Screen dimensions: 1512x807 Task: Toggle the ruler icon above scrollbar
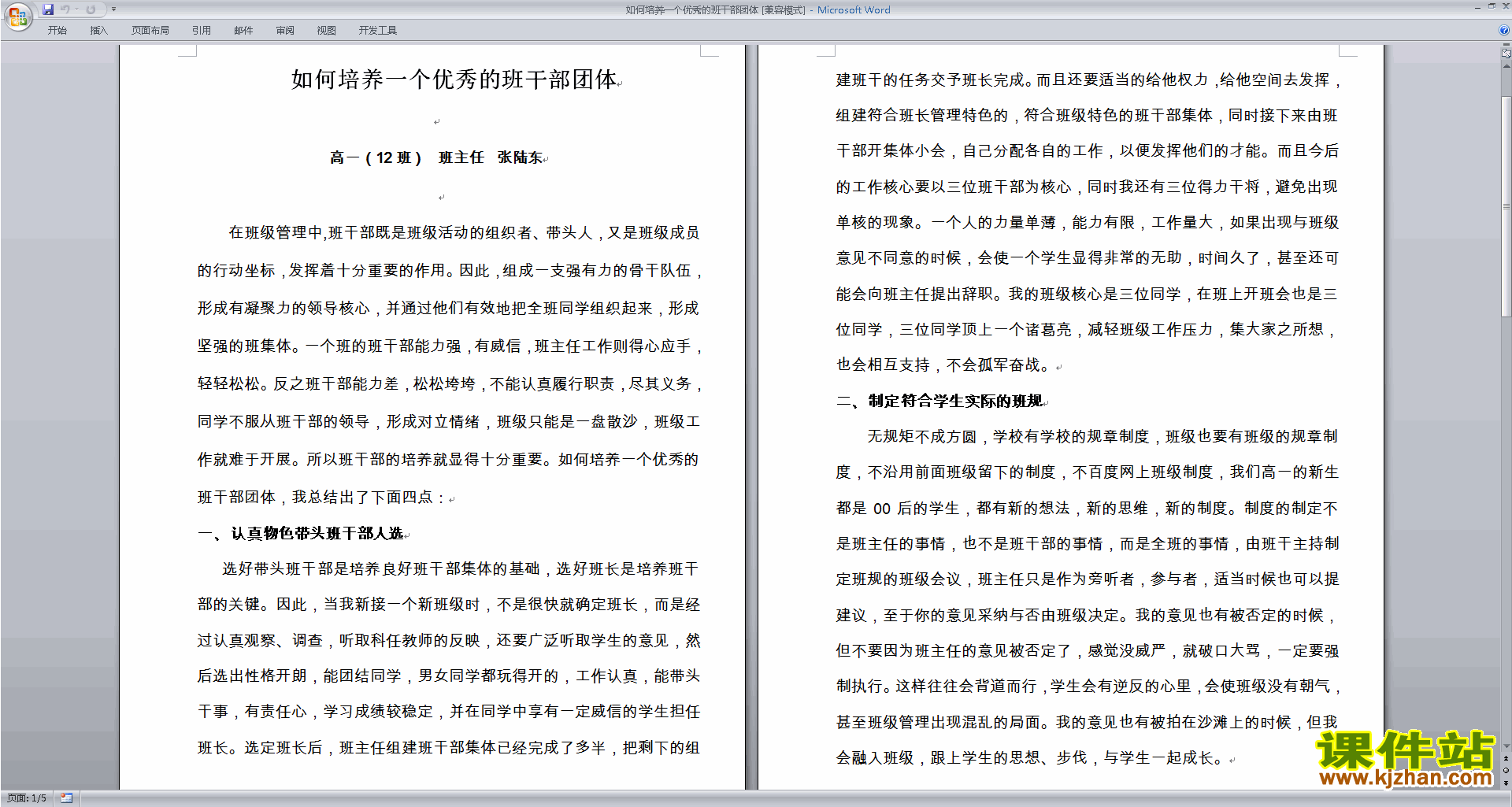(1506, 54)
